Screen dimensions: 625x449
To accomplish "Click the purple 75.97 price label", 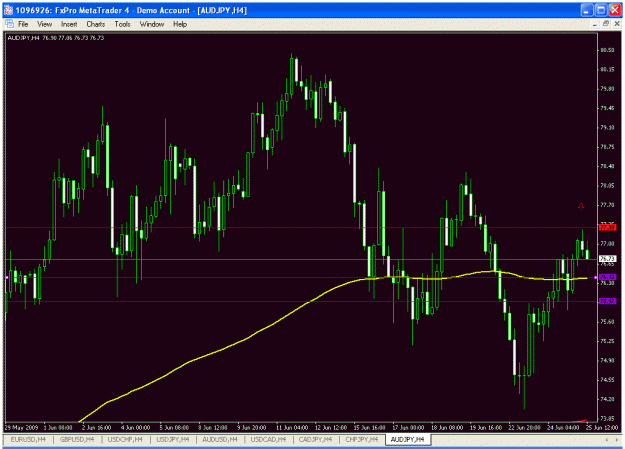I will pyautogui.click(x=607, y=301).
